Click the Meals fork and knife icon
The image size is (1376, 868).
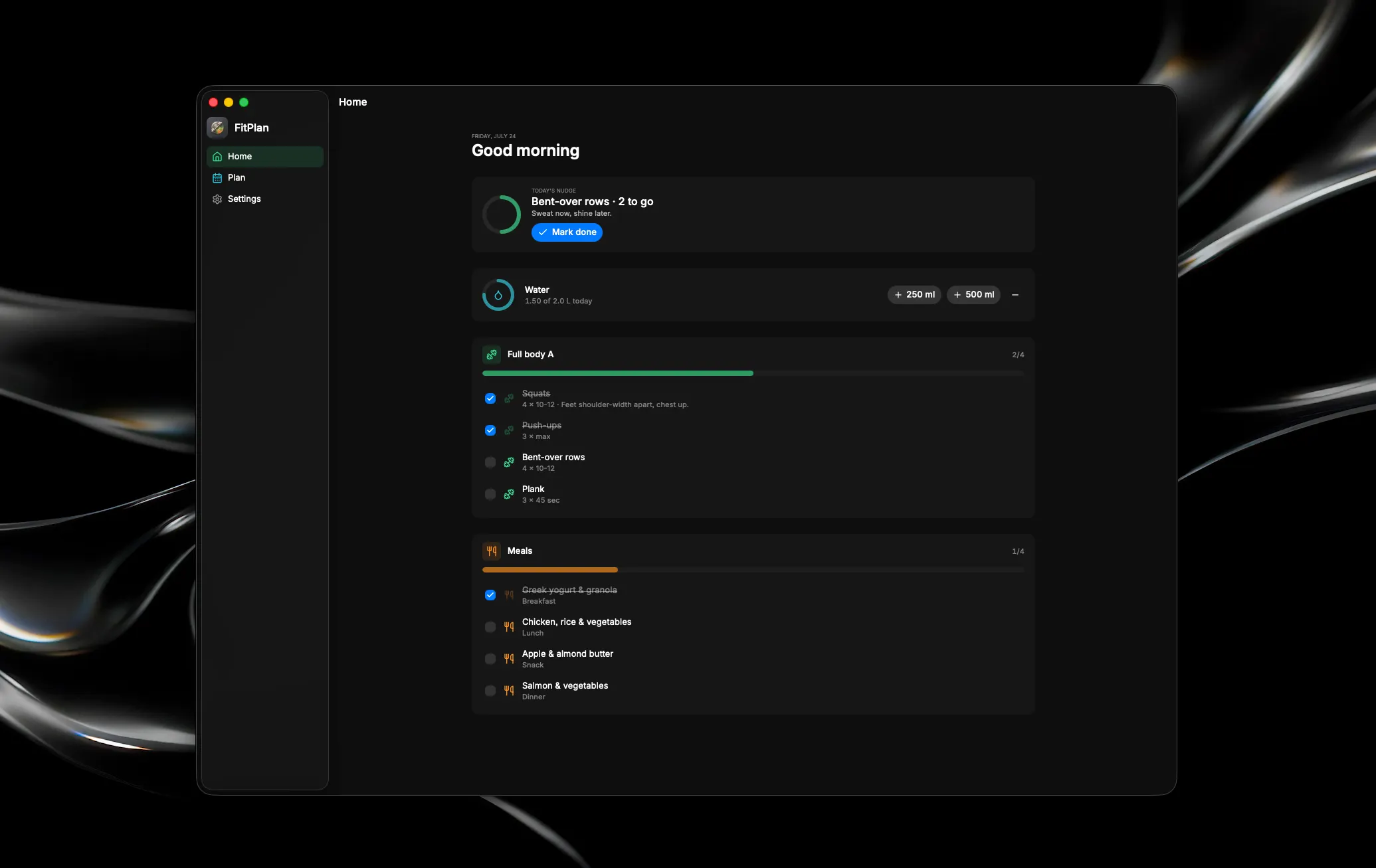pos(492,551)
